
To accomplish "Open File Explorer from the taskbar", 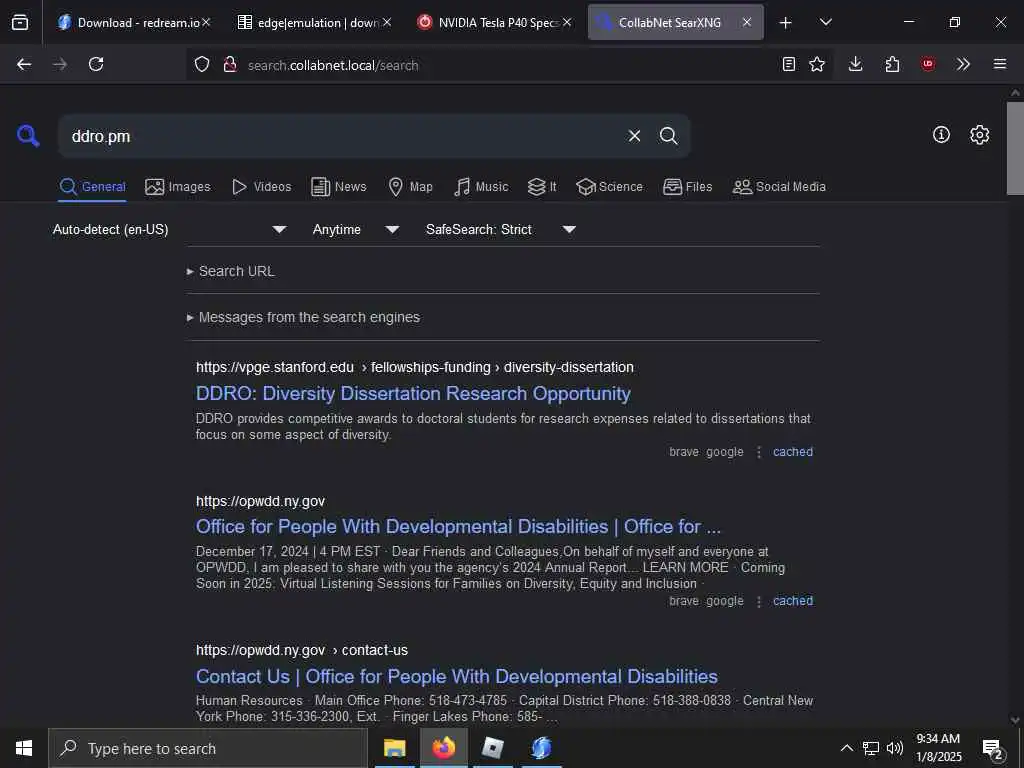I will 394,748.
